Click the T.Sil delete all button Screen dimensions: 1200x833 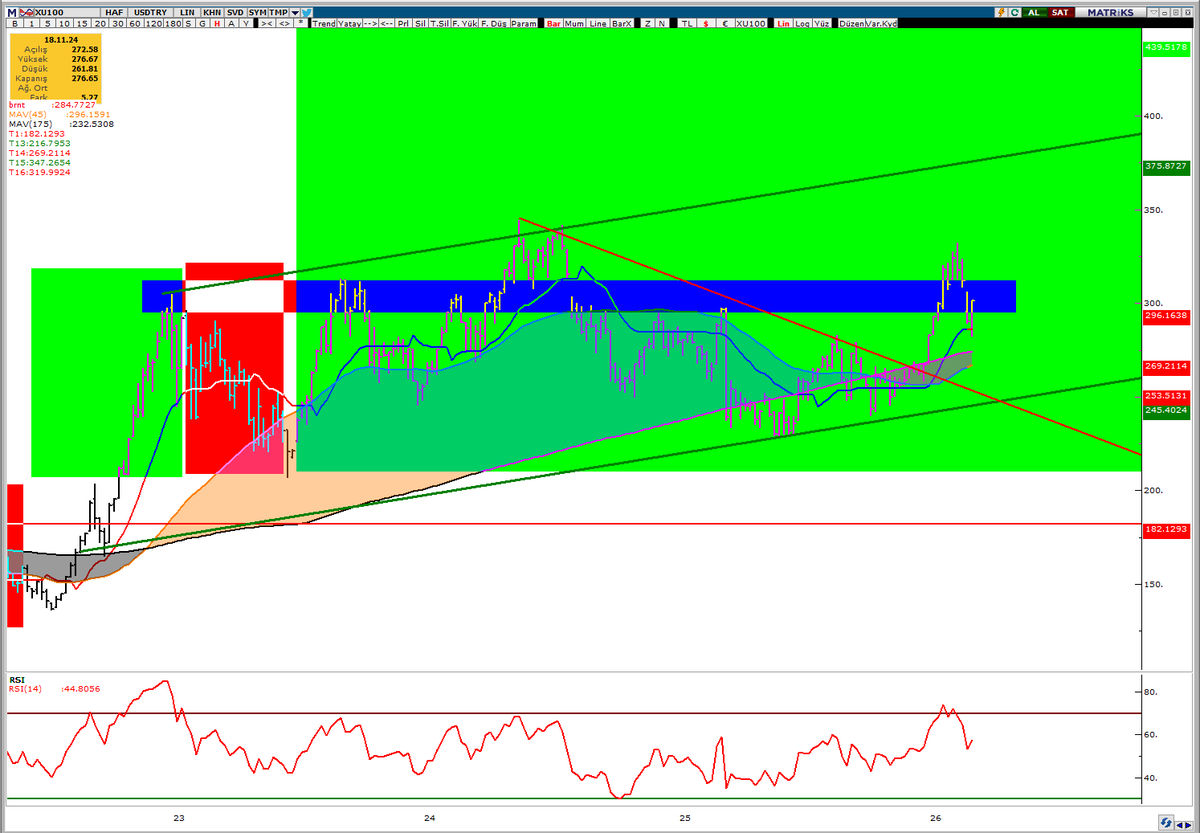point(440,23)
